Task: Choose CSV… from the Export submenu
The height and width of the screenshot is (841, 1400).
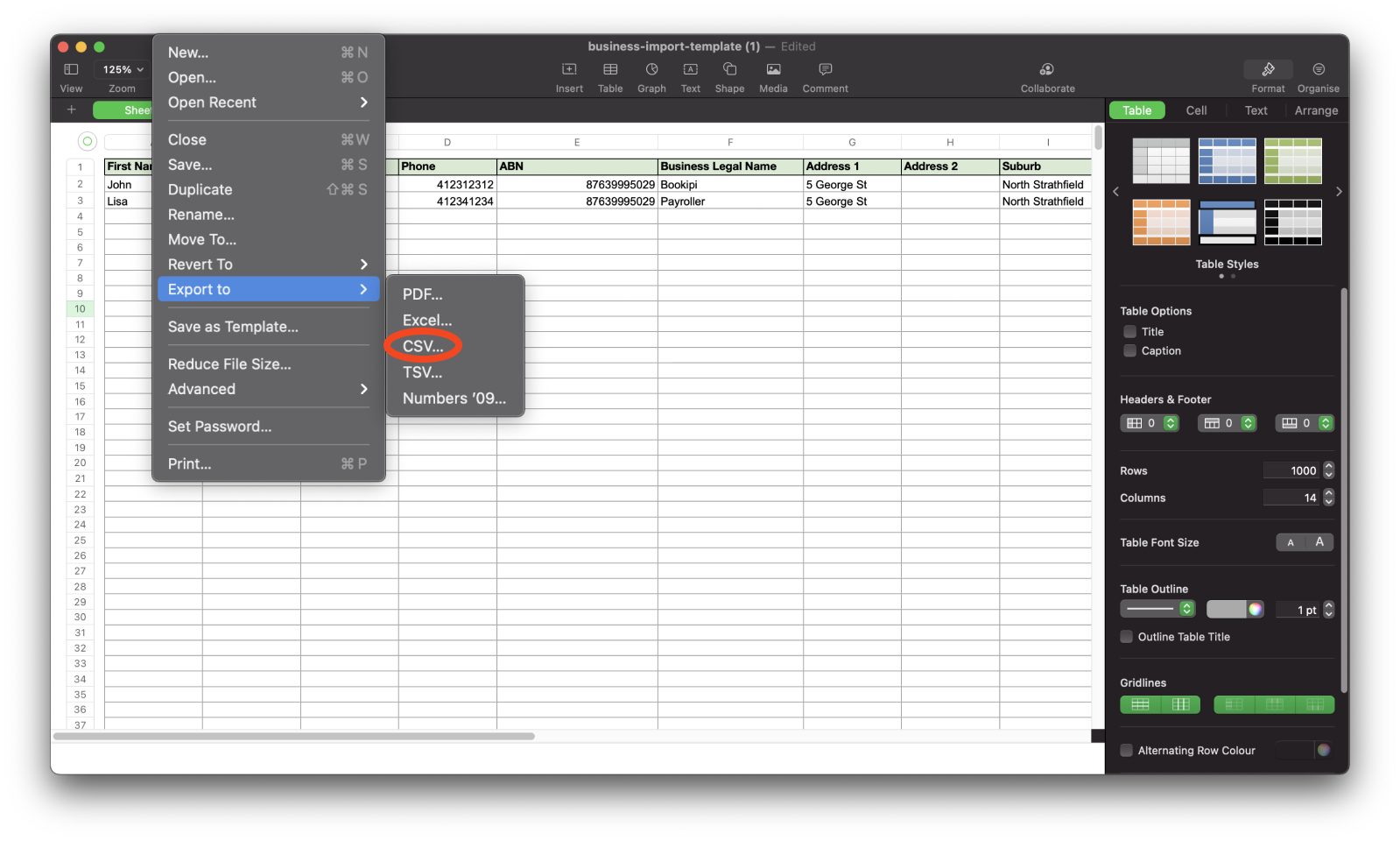Action: [423, 346]
